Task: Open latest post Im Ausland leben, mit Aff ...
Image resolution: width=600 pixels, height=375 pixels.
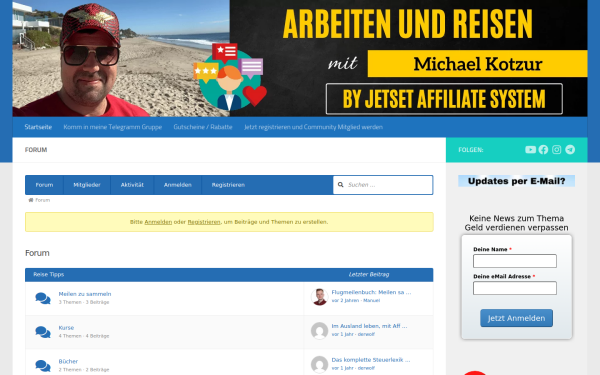Action: pos(369,326)
